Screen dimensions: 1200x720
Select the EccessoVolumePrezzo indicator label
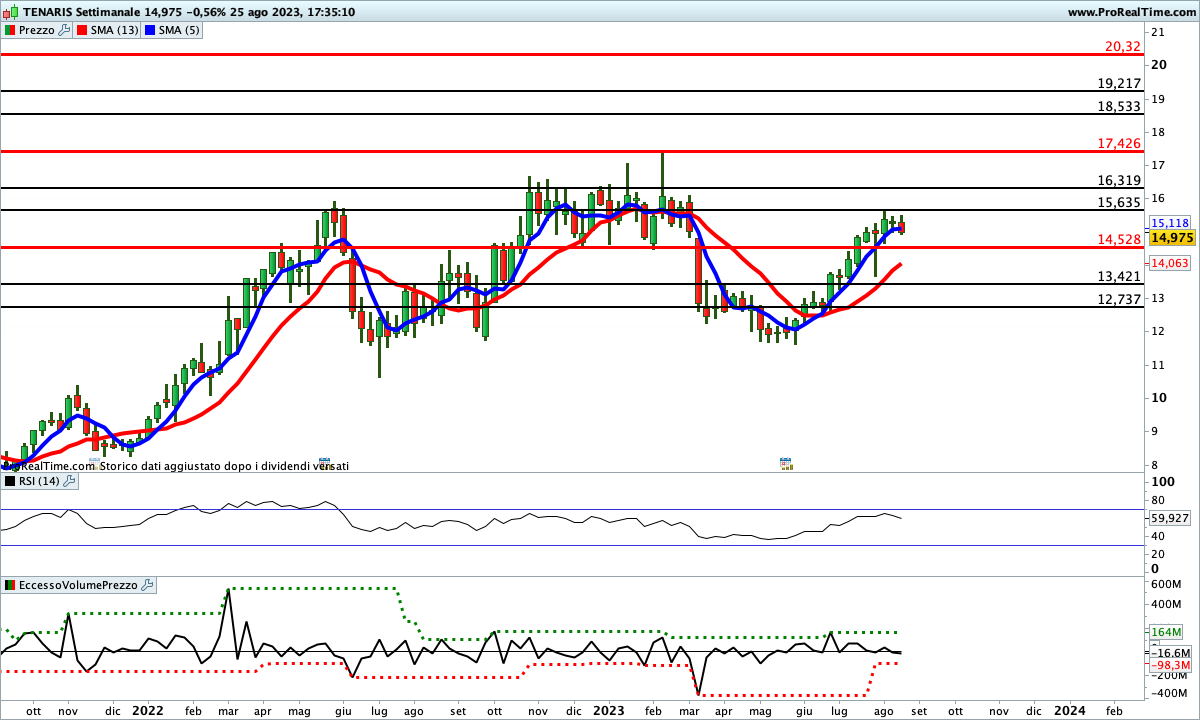[x=78, y=585]
